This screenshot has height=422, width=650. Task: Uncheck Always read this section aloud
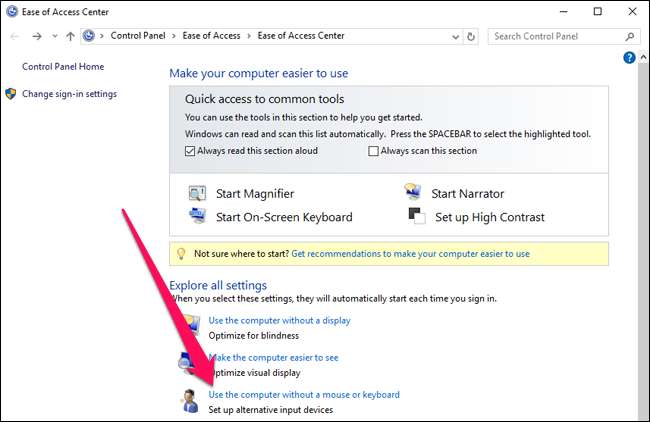click(190, 151)
